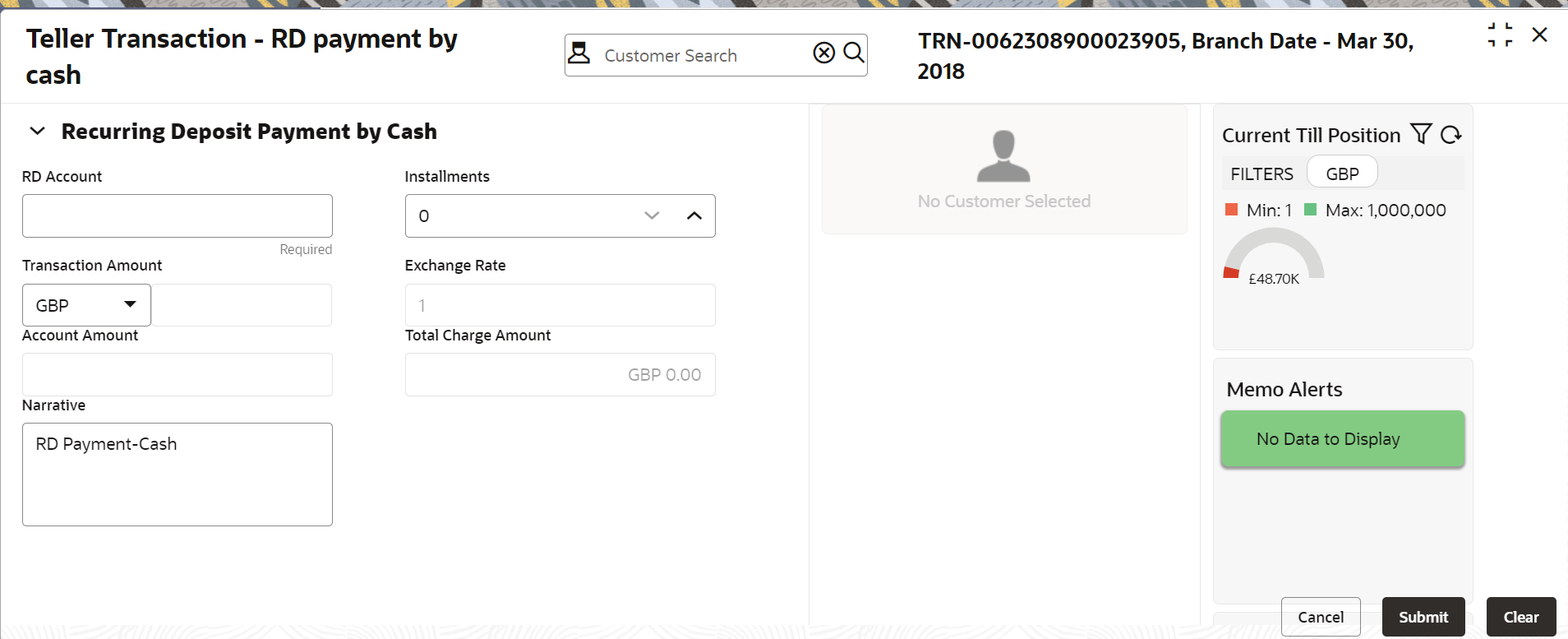
Task: Click the collapse-screen corners icon
Action: (x=1500, y=35)
